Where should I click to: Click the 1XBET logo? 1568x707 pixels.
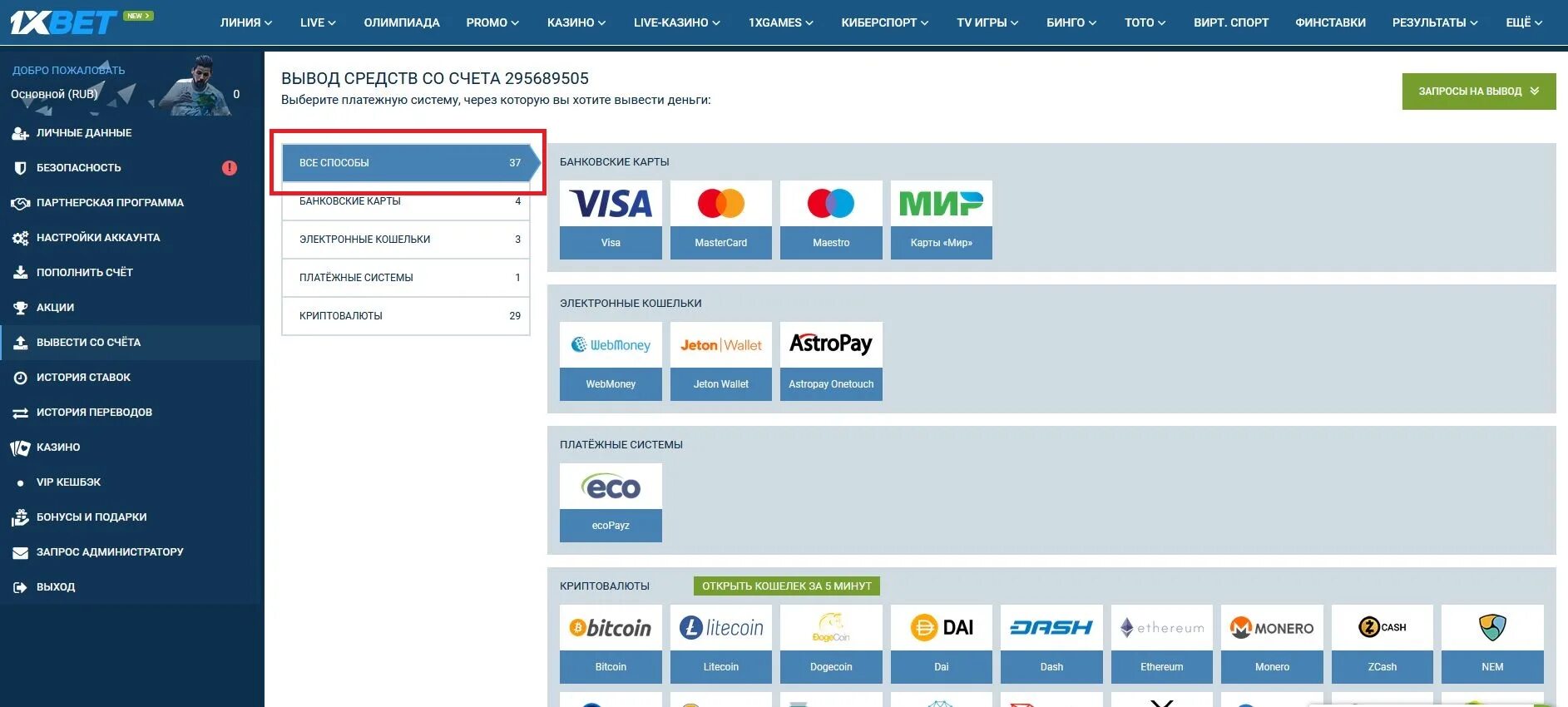(63, 22)
